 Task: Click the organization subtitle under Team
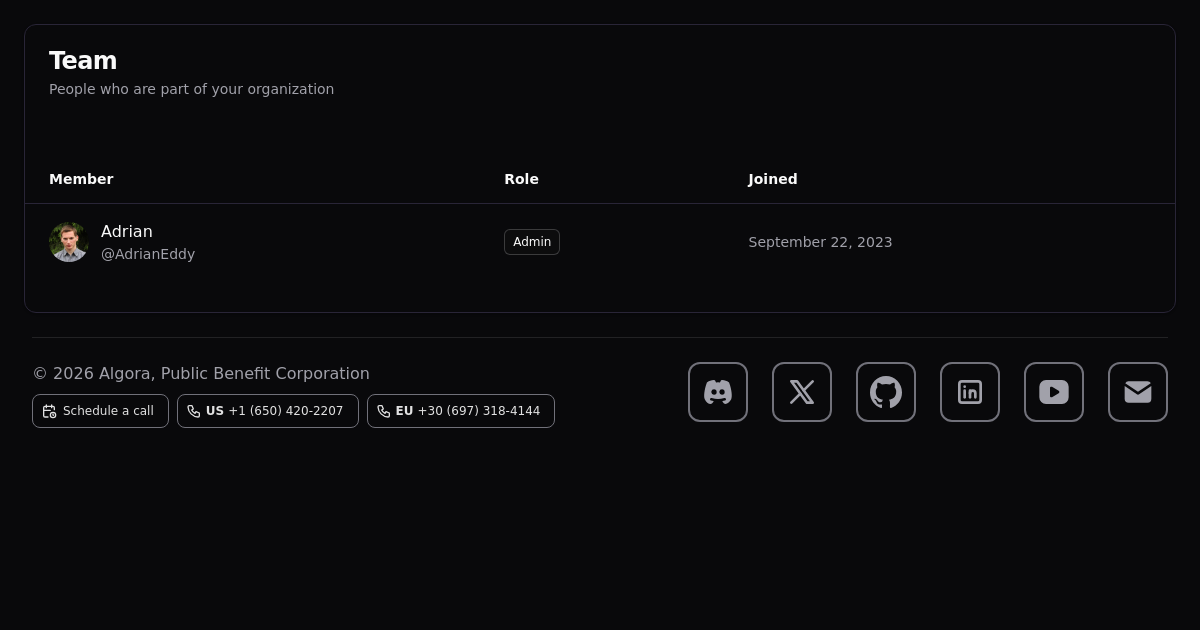[191, 89]
